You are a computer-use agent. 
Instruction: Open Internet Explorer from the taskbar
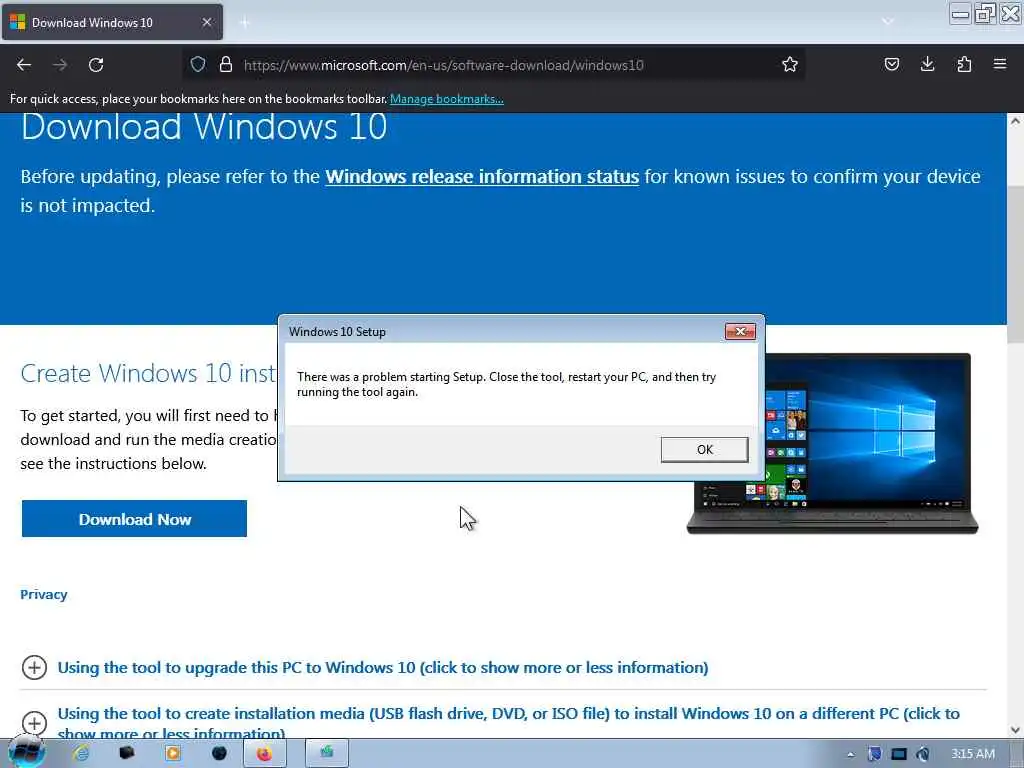pyautogui.click(x=81, y=754)
